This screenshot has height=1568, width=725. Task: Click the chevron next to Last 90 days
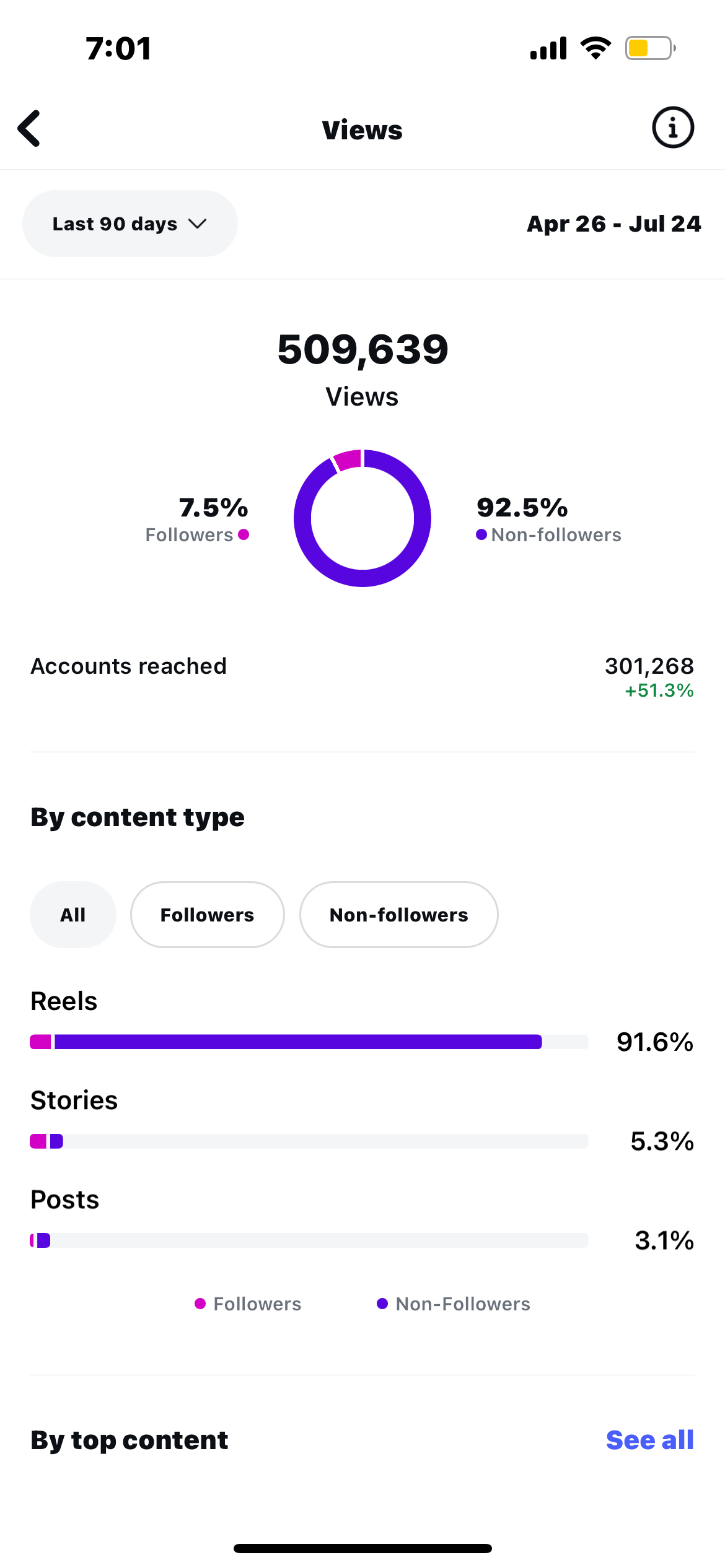pyautogui.click(x=198, y=224)
